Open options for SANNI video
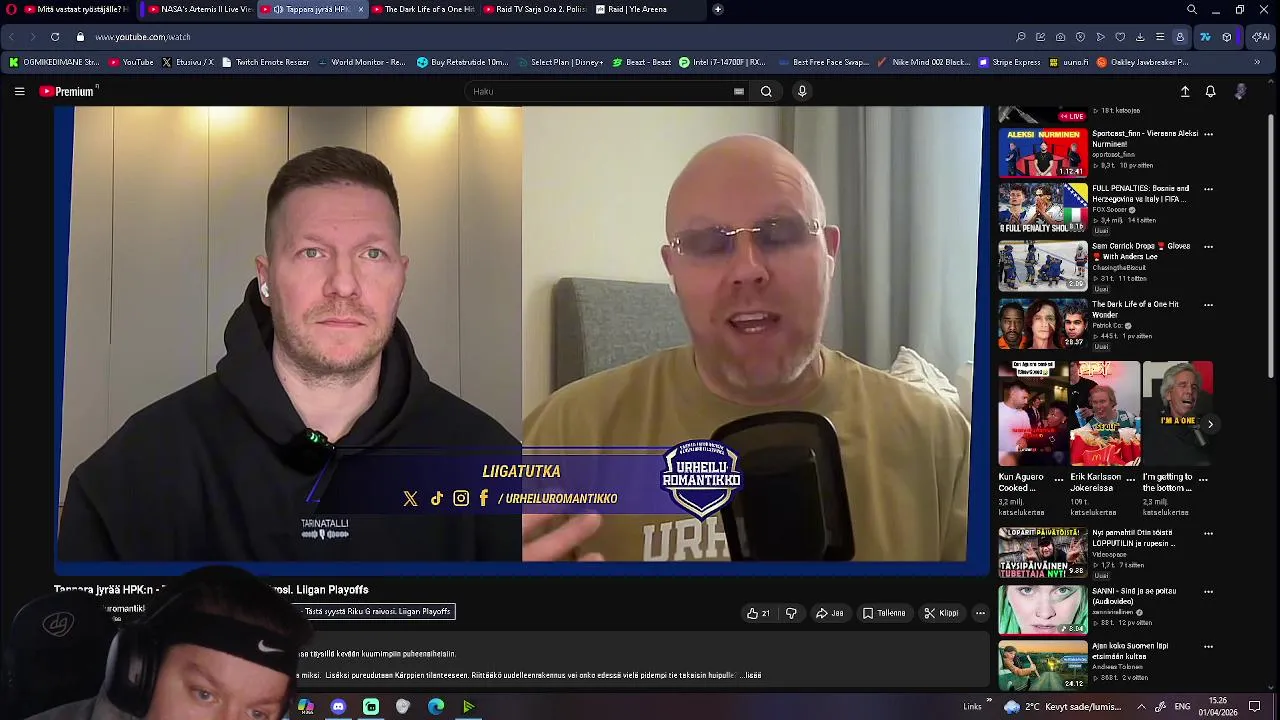Viewport: 1280px width, 720px height. [1208, 592]
